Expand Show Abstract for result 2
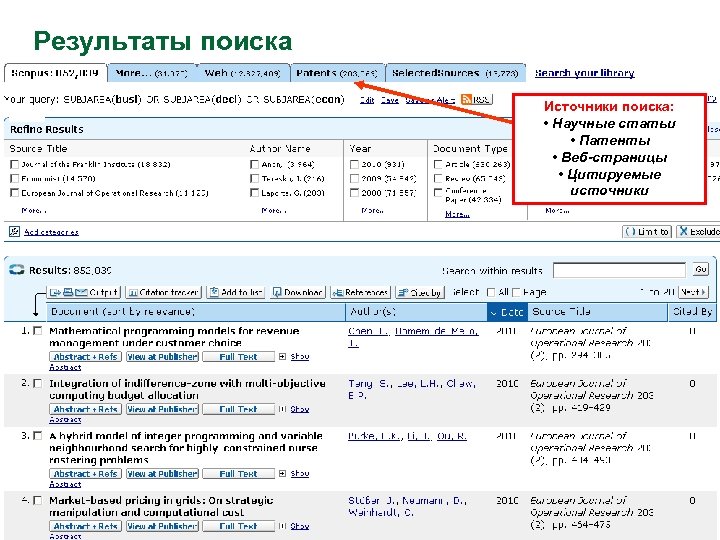The width and height of the screenshot is (720, 540). point(299,409)
